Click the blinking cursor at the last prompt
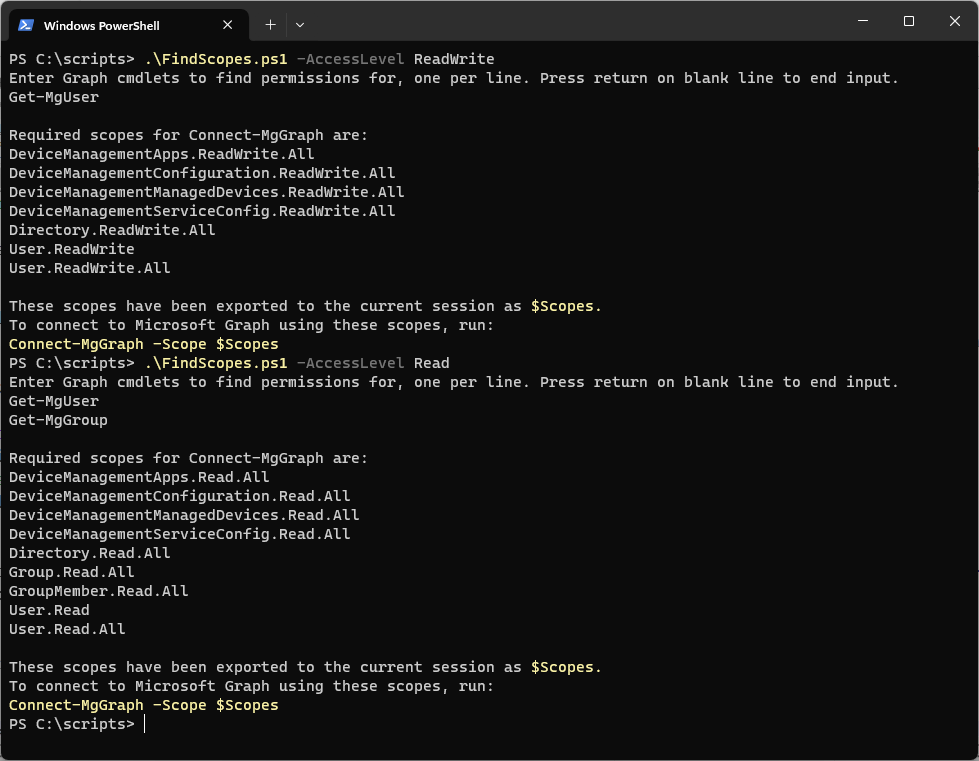Viewport: 979px width, 761px height. pos(145,724)
